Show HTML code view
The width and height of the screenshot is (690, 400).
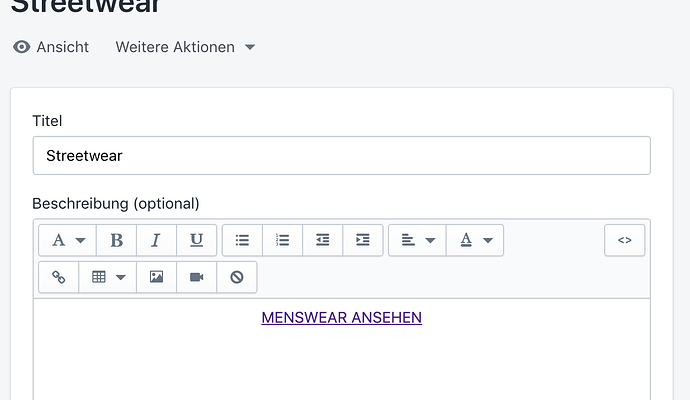(x=624, y=240)
